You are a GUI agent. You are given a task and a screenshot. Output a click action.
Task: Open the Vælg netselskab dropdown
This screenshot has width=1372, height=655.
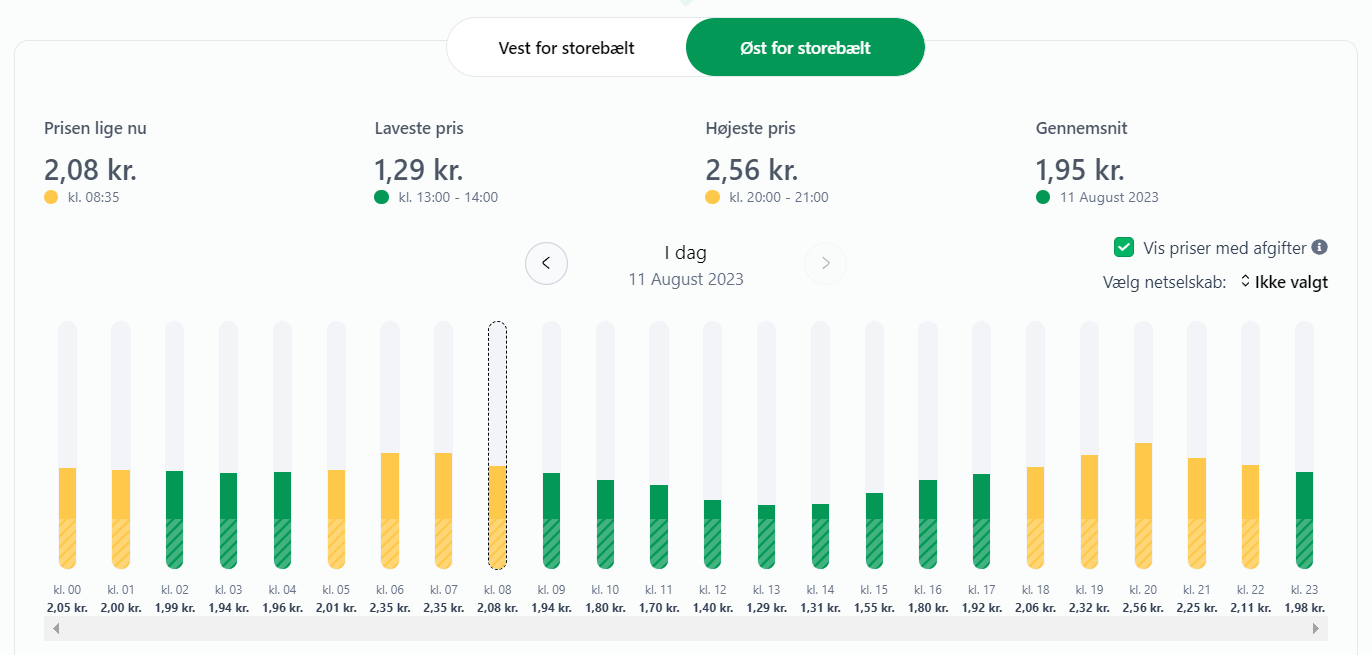click(x=1284, y=282)
